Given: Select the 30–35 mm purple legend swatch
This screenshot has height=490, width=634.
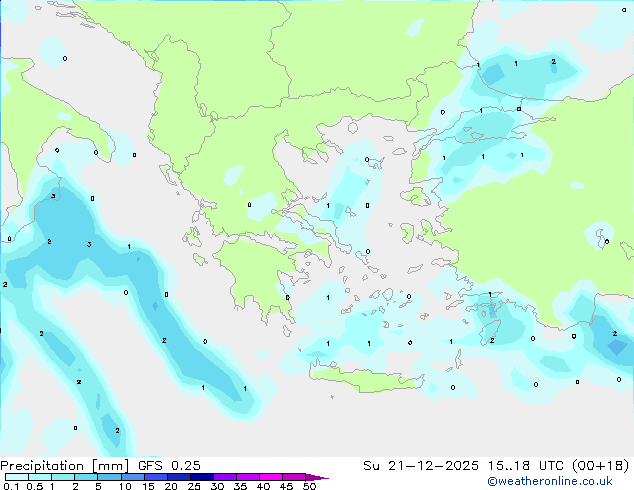Looking at the screenshot, I should [x=225, y=477].
